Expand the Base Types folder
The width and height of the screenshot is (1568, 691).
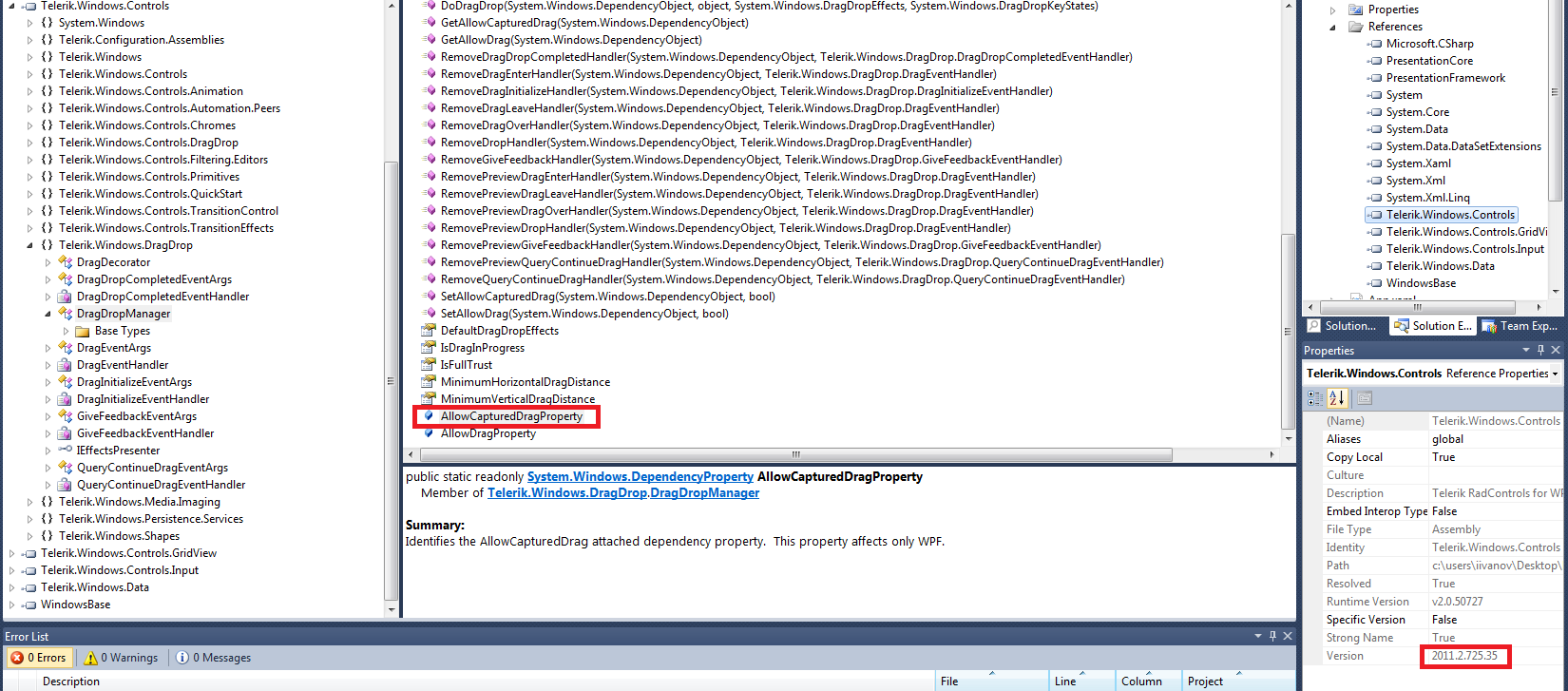point(67,331)
